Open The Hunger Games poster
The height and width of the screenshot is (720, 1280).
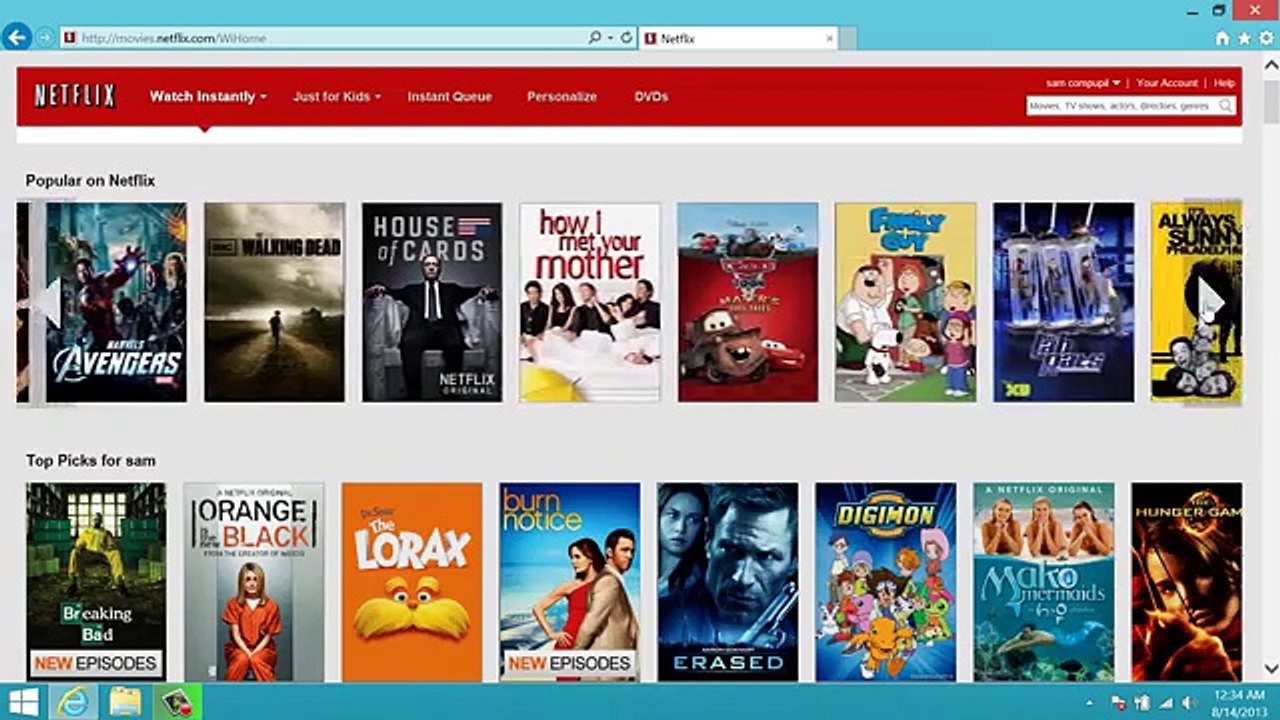coord(1187,582)
